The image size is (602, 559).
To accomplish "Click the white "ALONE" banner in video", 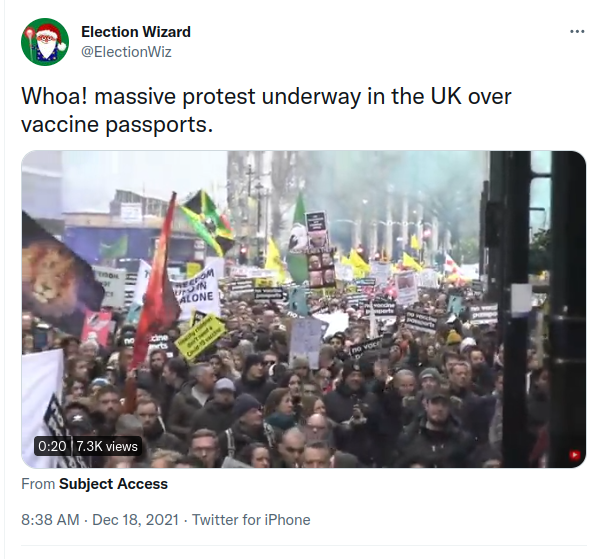I will tap(196, 291).
